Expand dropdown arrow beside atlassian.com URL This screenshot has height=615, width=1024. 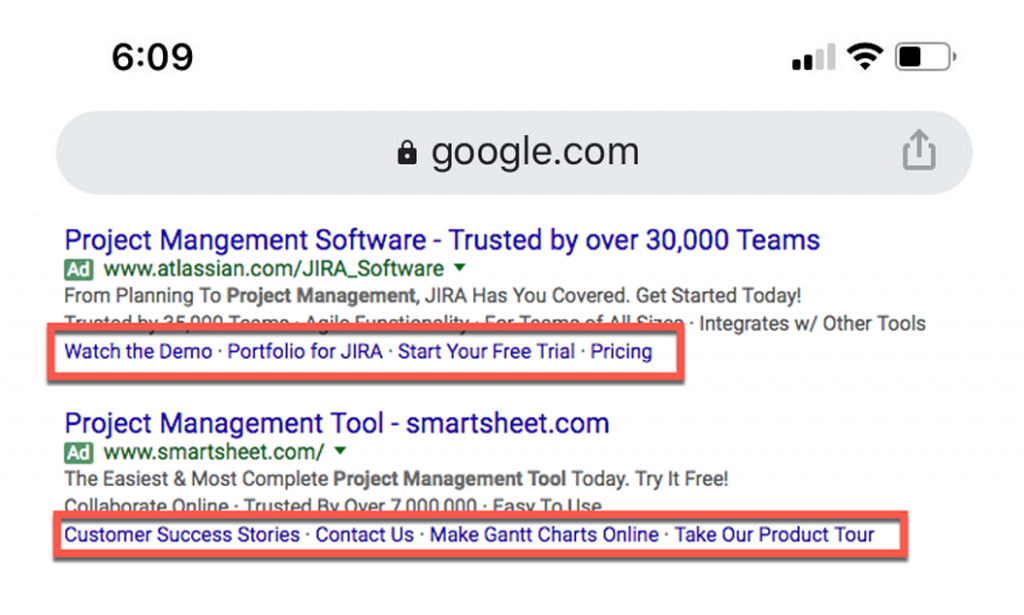coord(460,268)
